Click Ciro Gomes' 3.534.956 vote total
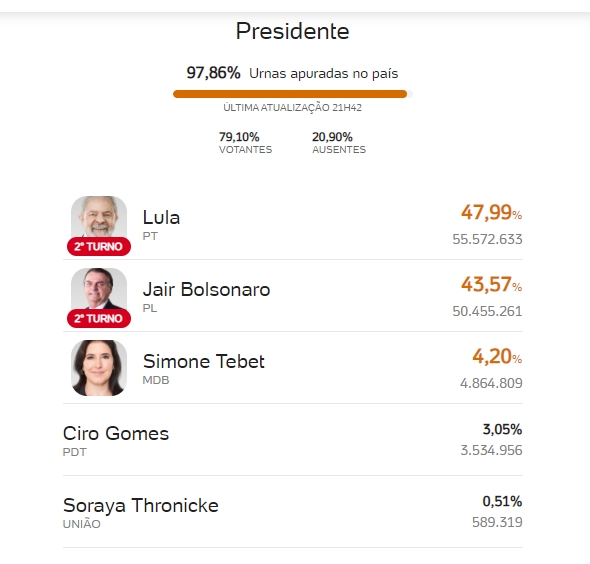This screenshot has width=590, height=564. click(491, 450)
